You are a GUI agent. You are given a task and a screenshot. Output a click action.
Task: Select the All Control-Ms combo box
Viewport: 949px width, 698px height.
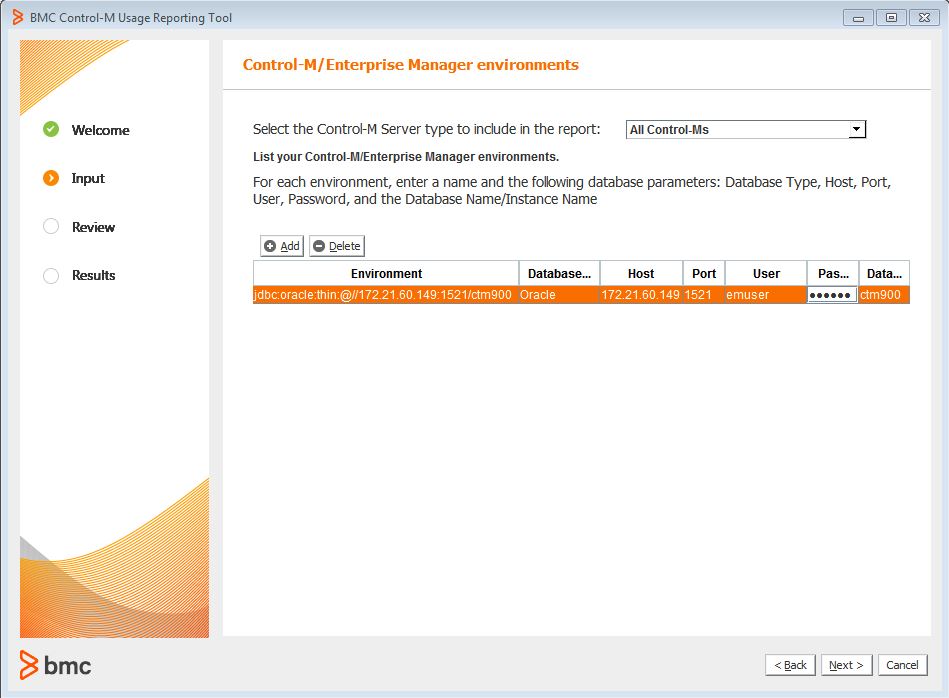tap(746, 129)
